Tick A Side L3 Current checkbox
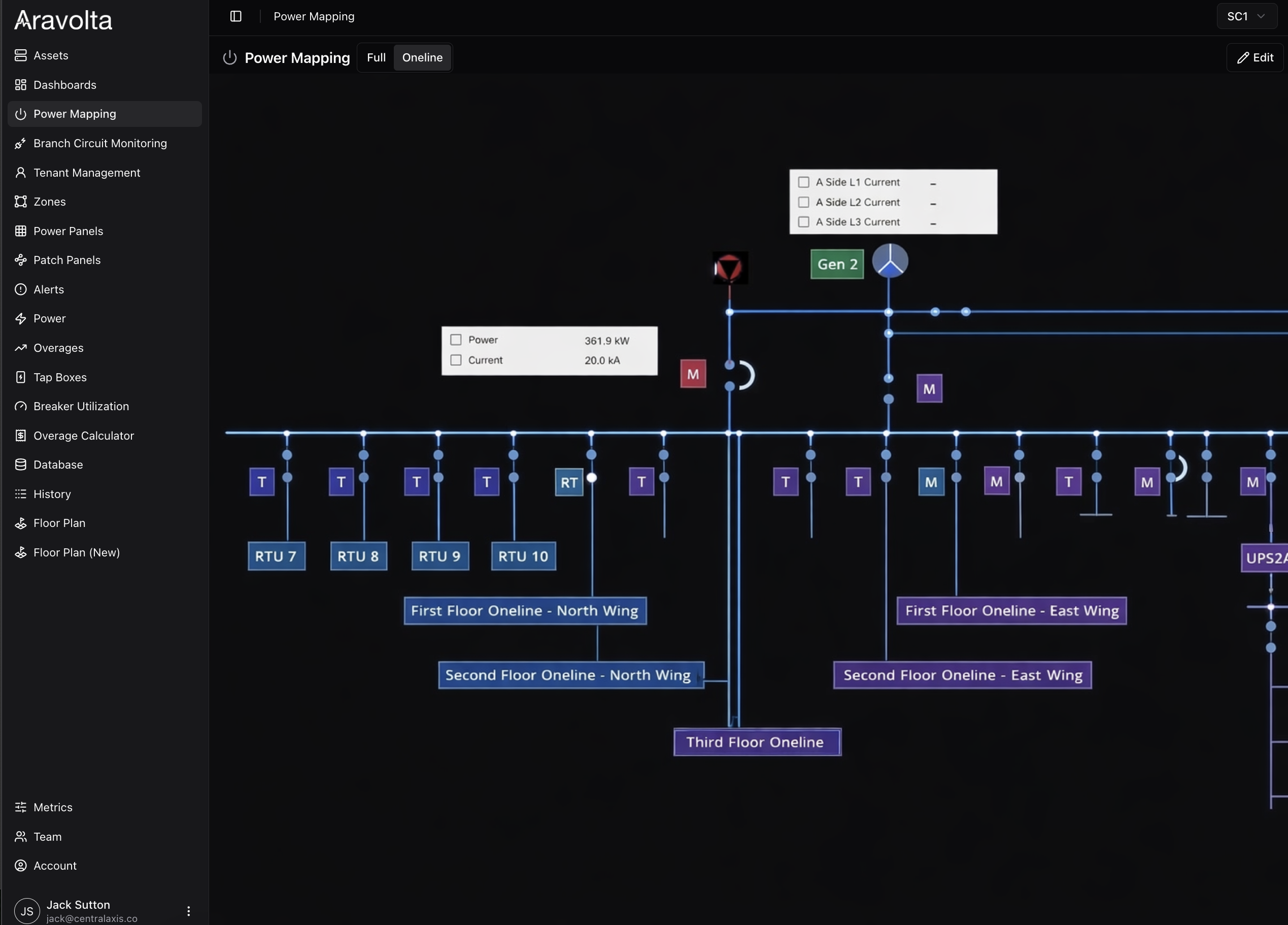This screenshot has width=1288, height=925. tap(803, 222)
